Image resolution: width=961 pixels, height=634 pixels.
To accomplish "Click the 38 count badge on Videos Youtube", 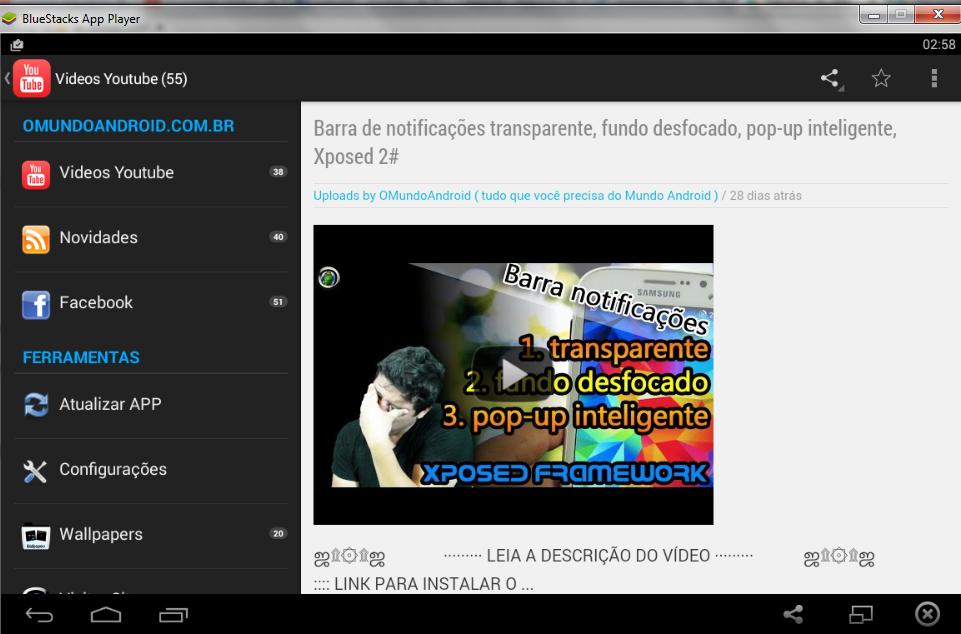I will click(x=278, y=172).
